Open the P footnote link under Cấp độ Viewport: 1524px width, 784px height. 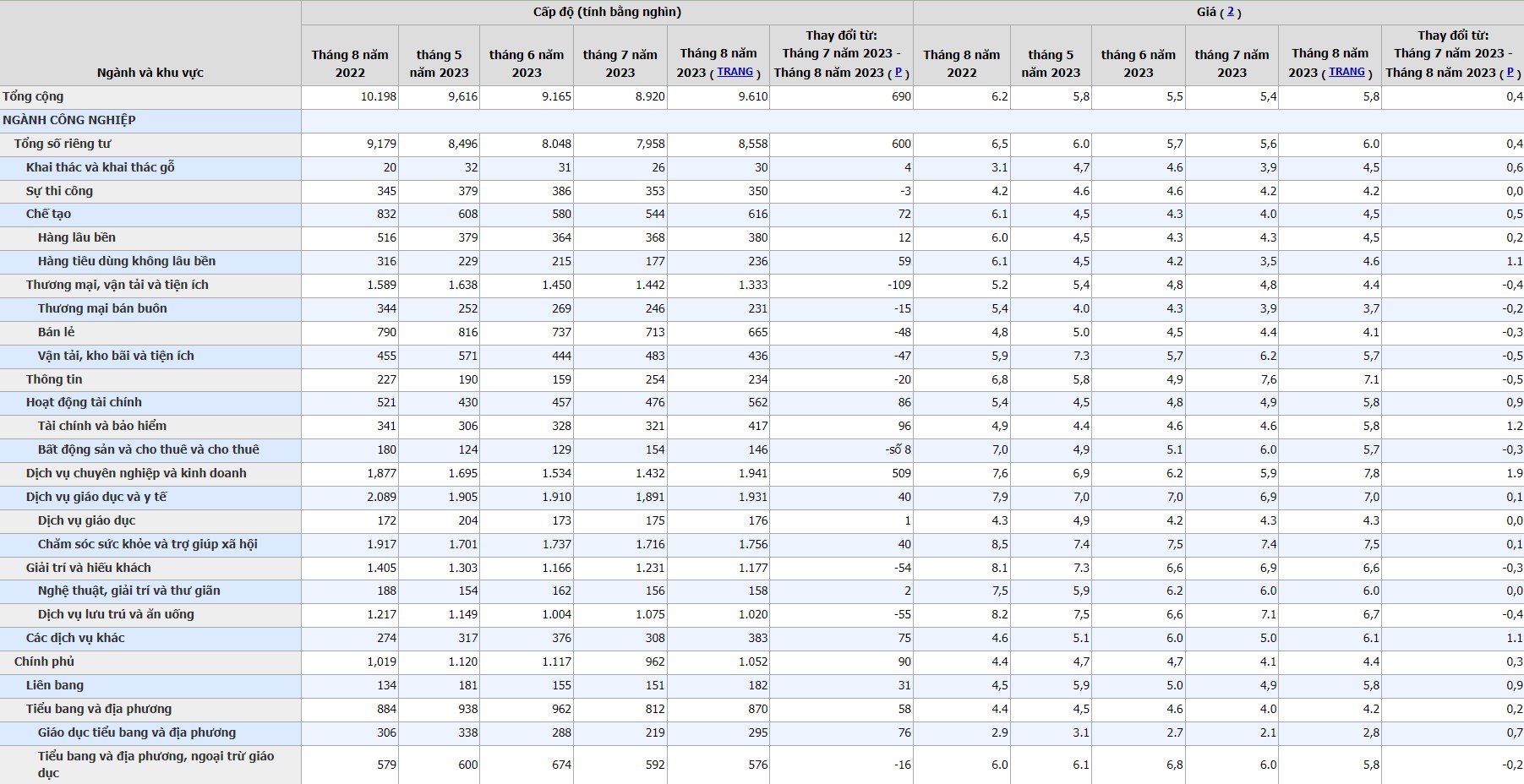pyautogui.click(x=898, y=72)
